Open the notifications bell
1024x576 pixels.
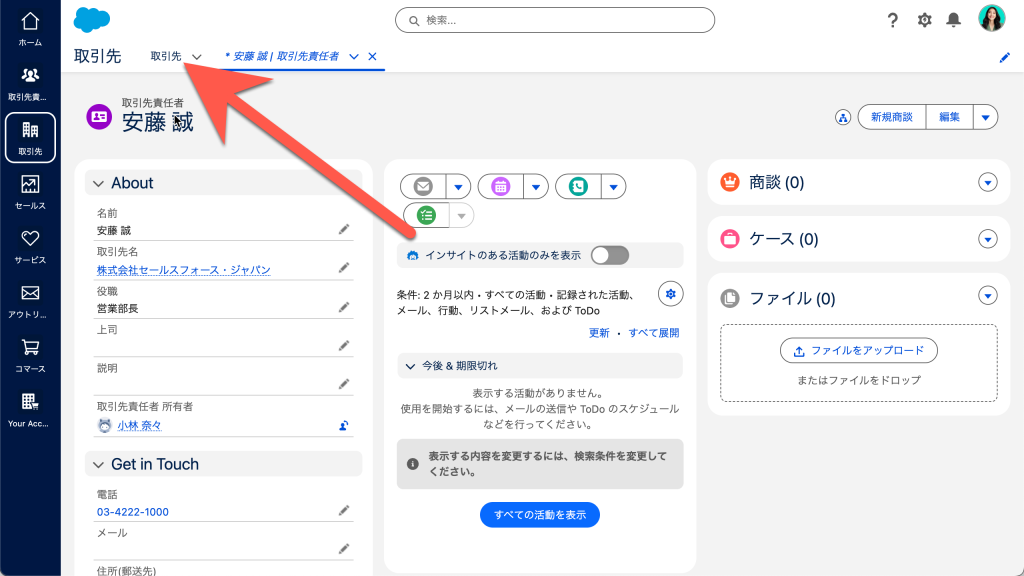(953, 20)
